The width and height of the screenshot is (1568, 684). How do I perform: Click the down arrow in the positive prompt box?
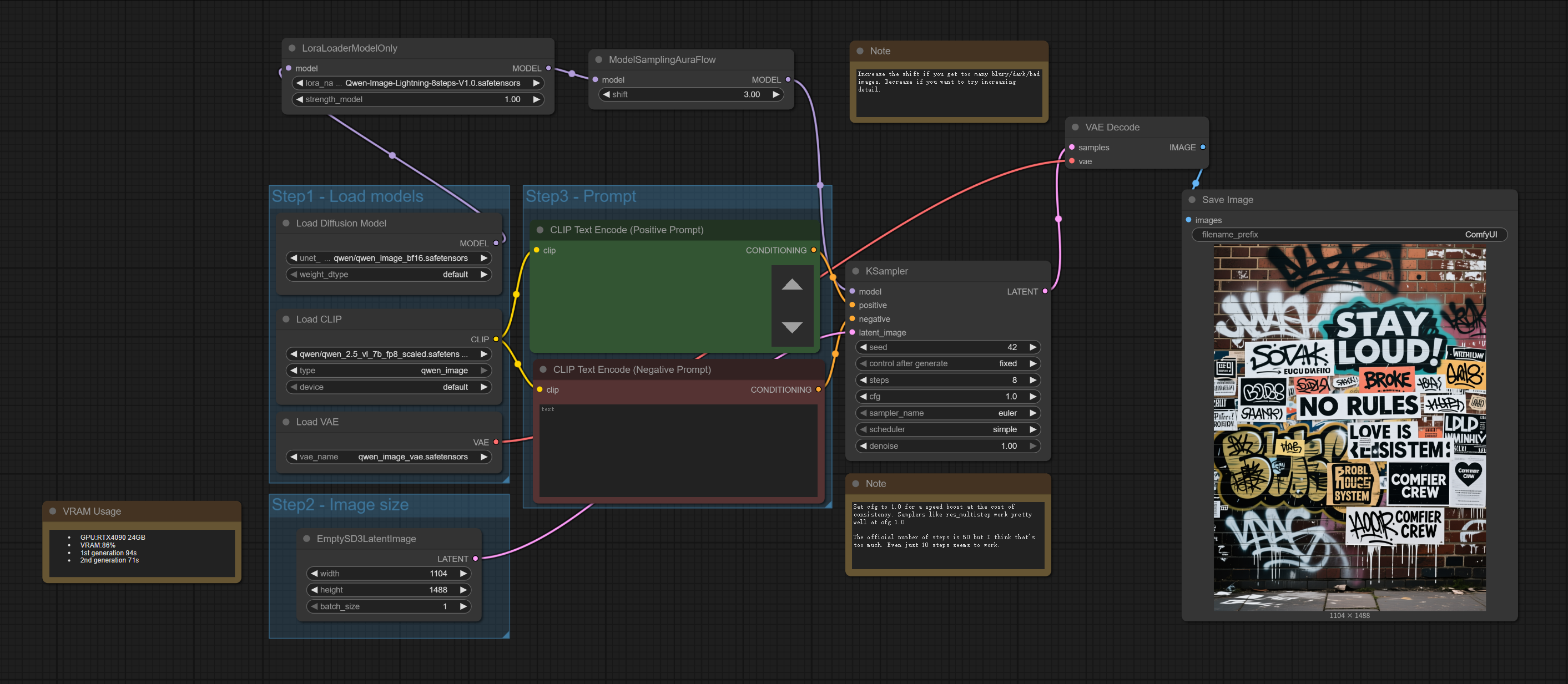point(792,327)
